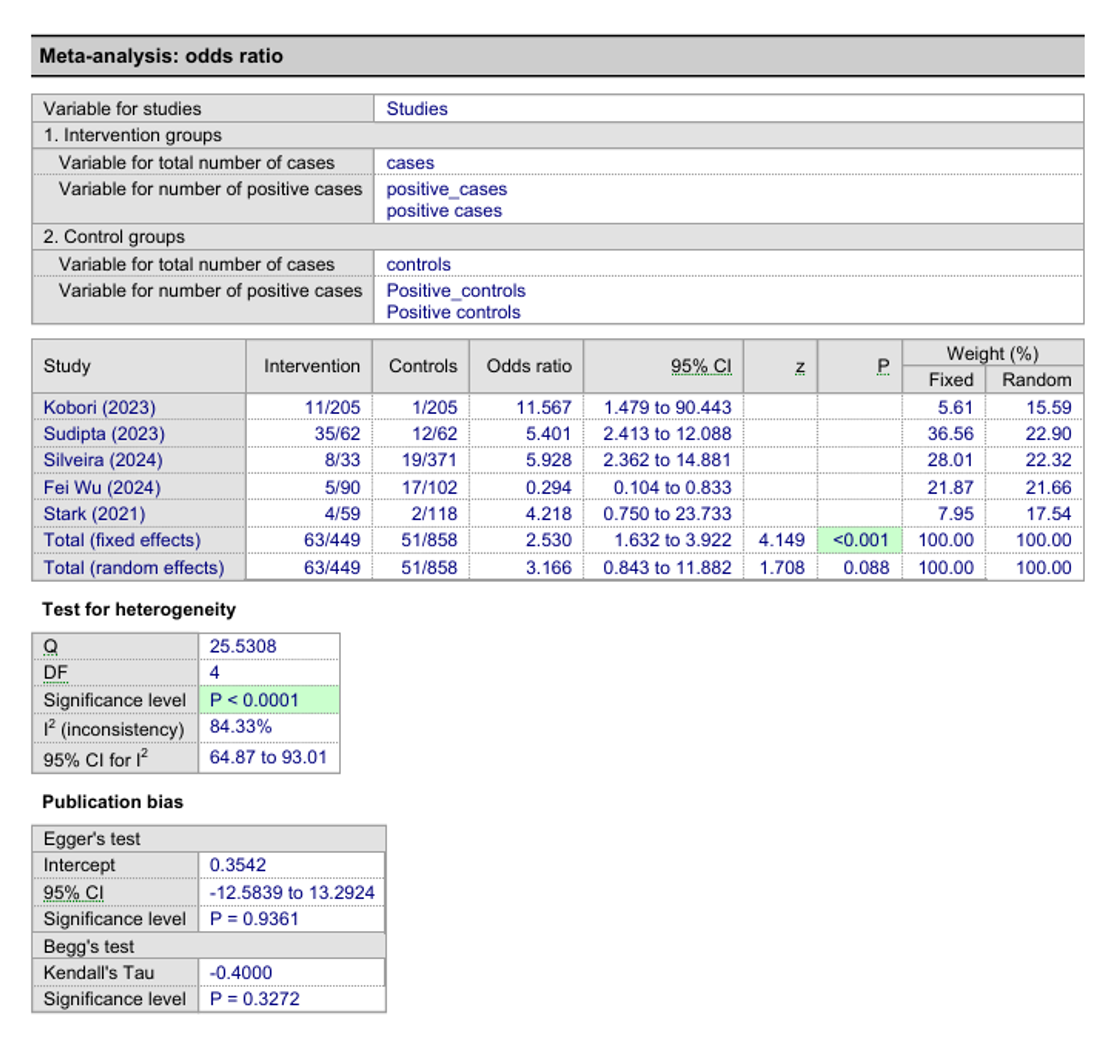Click Stark CI 0.750 to 23.733
1118x1038 pixels.
(667, 514)
